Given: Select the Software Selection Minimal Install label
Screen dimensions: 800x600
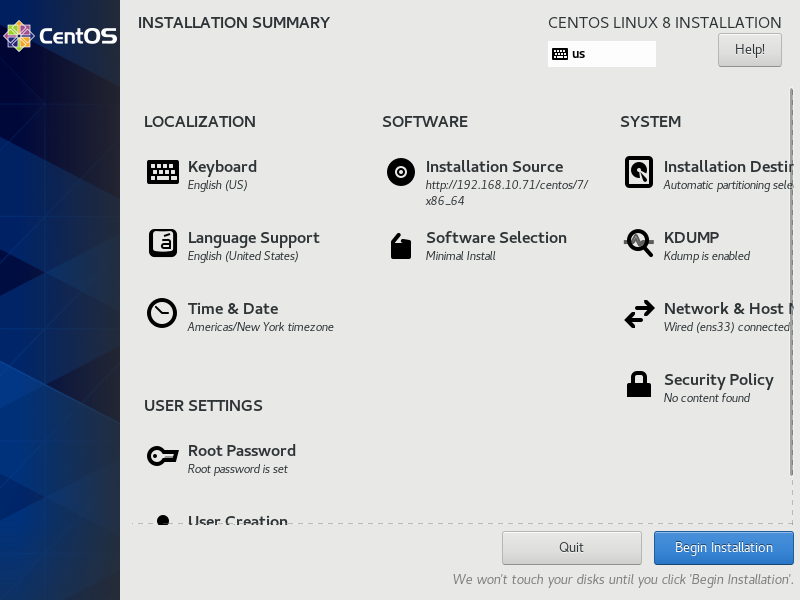Looking at the screenshot, I should (x=461, y=256).
